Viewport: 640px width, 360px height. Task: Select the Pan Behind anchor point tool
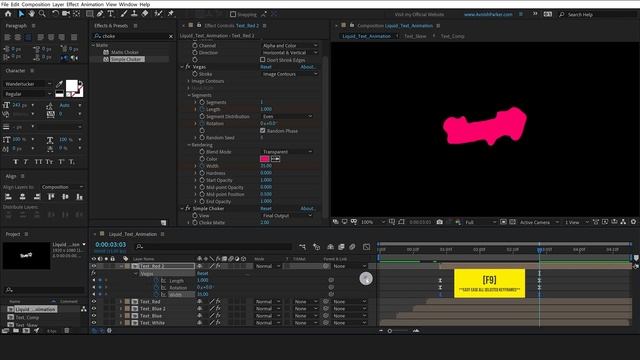pyautogui.click(x=76, y=14)
